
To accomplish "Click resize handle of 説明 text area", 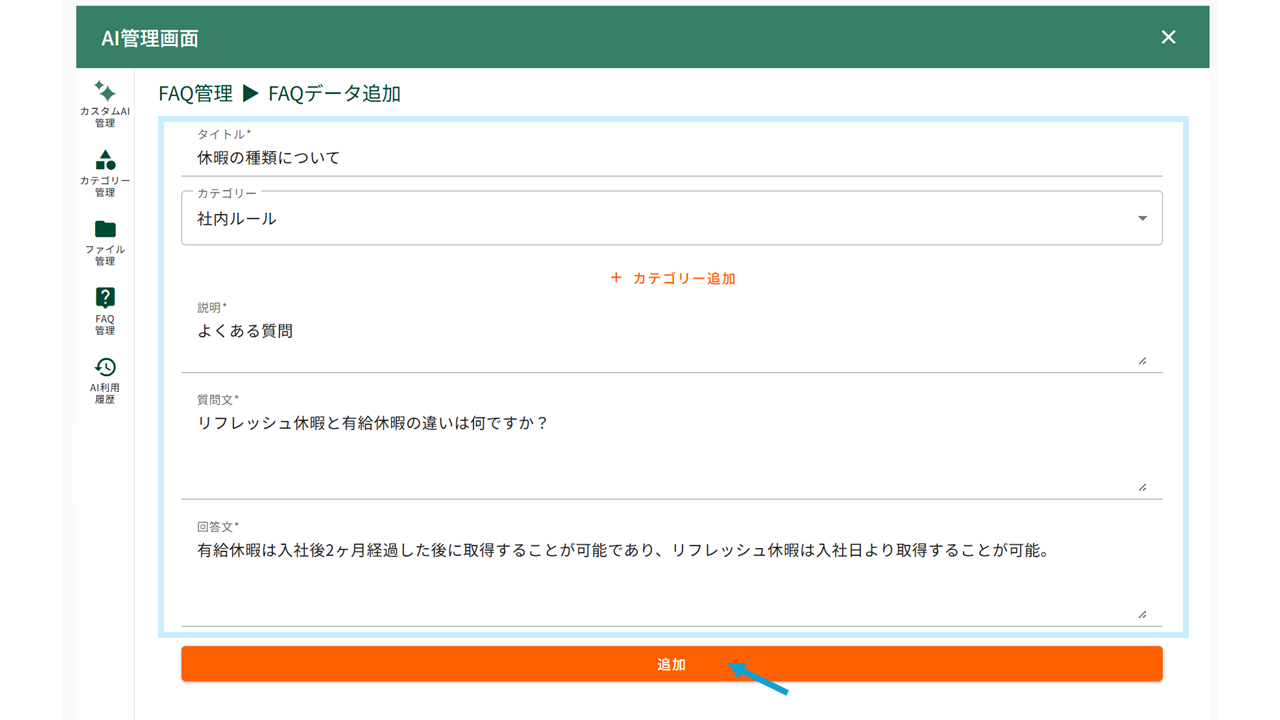I will tap(1142, 360).
